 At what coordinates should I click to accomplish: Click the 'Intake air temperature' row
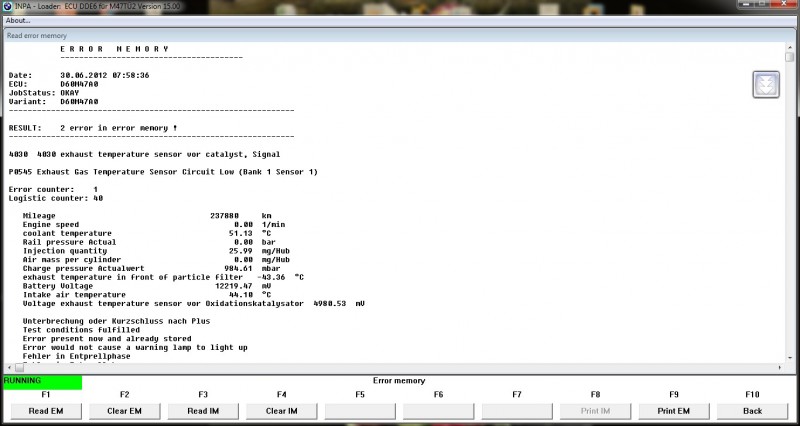click(x=147, y=294)
